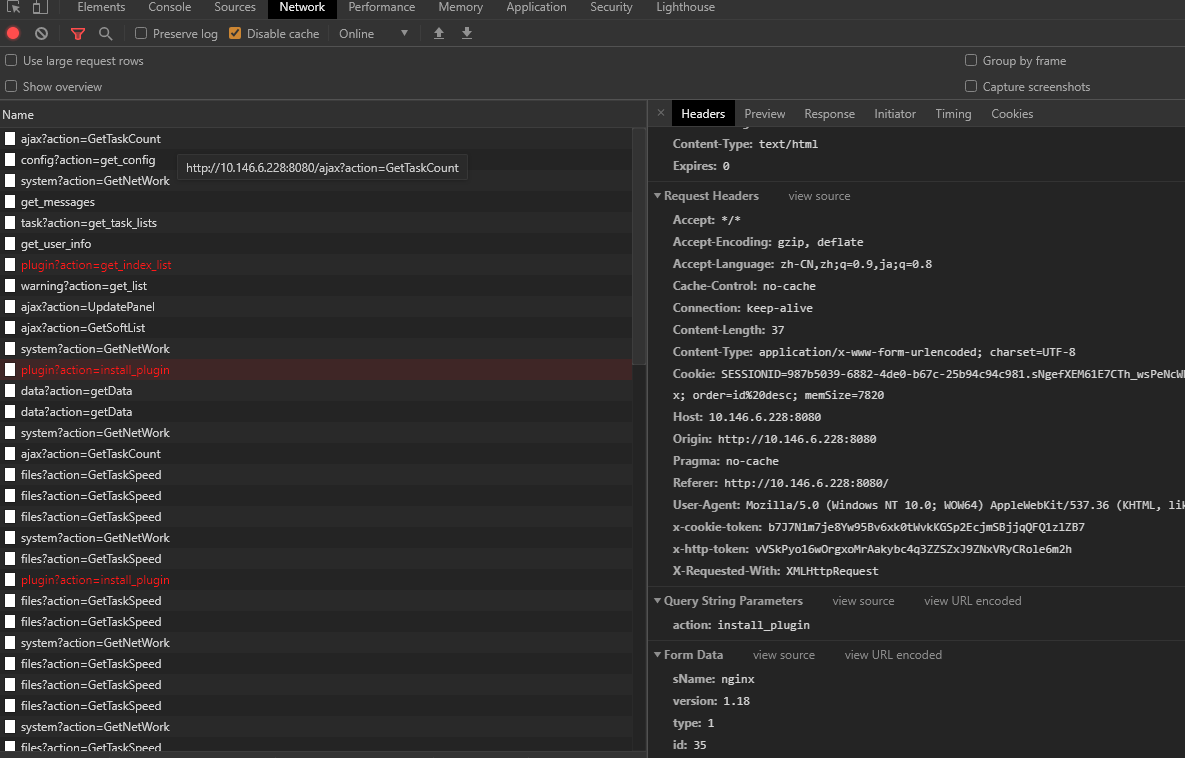The image size is (1185, 758).
Task: Toggle the red filter funnel icon
Action: click(77, 33)
